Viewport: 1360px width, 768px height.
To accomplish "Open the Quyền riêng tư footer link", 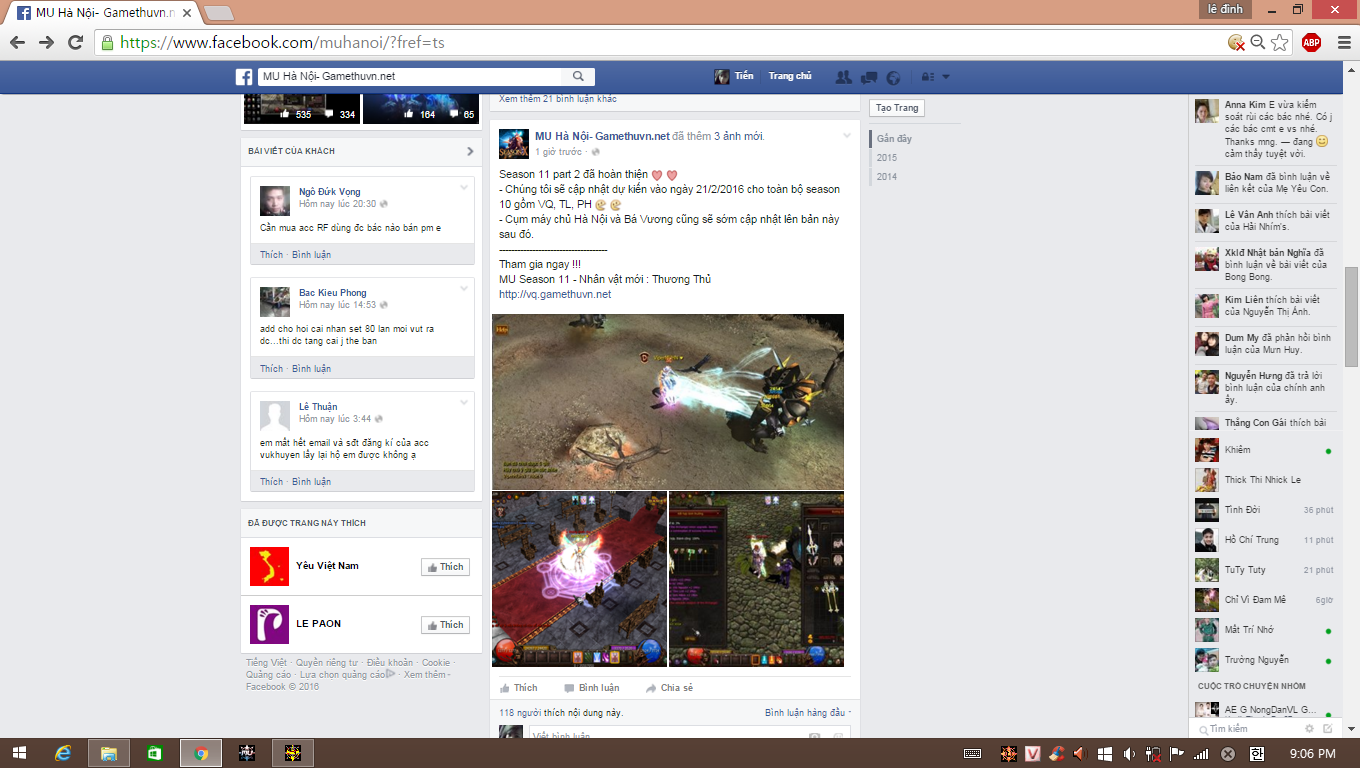I will (327, 662).
